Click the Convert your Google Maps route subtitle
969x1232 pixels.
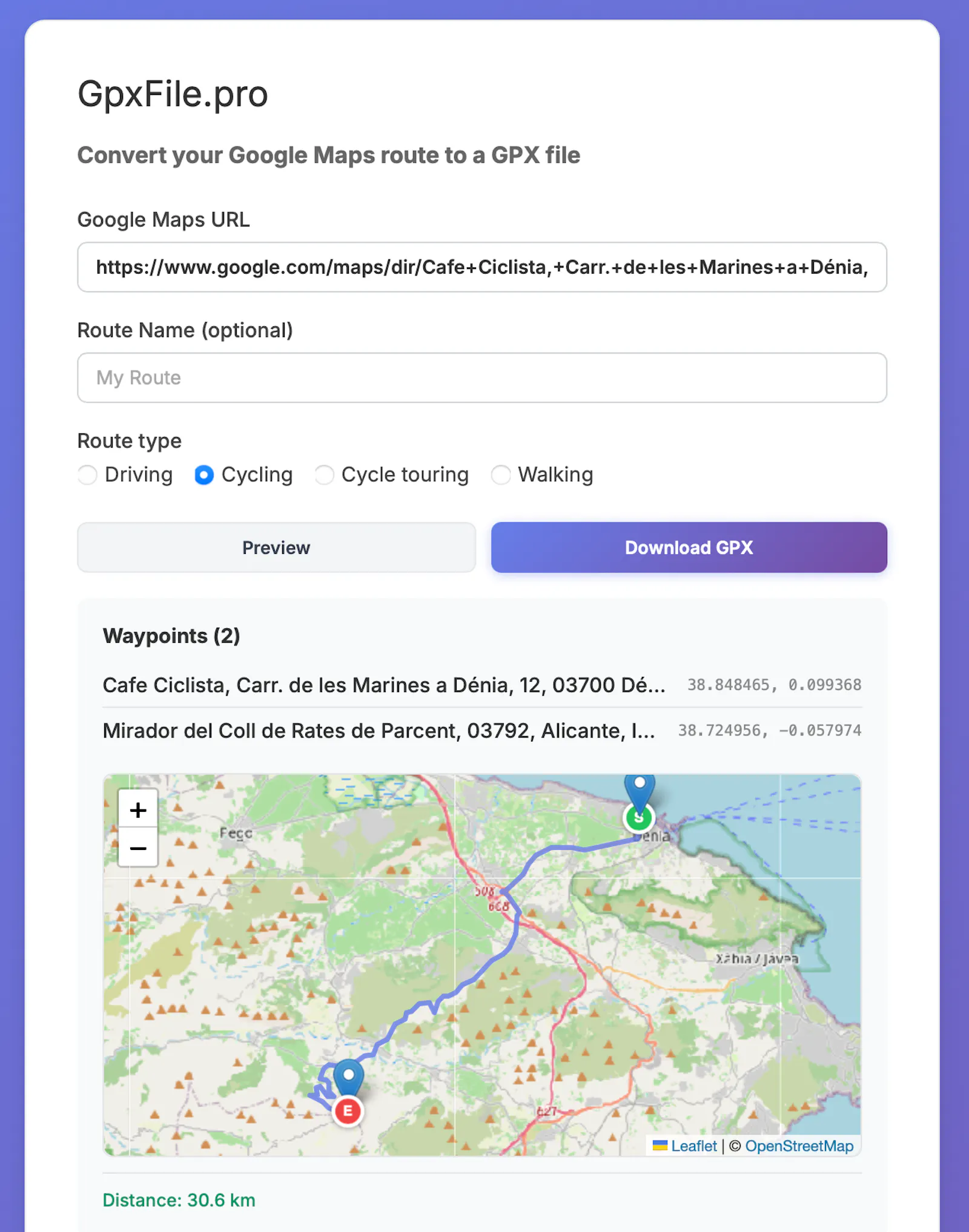[329, 155]
